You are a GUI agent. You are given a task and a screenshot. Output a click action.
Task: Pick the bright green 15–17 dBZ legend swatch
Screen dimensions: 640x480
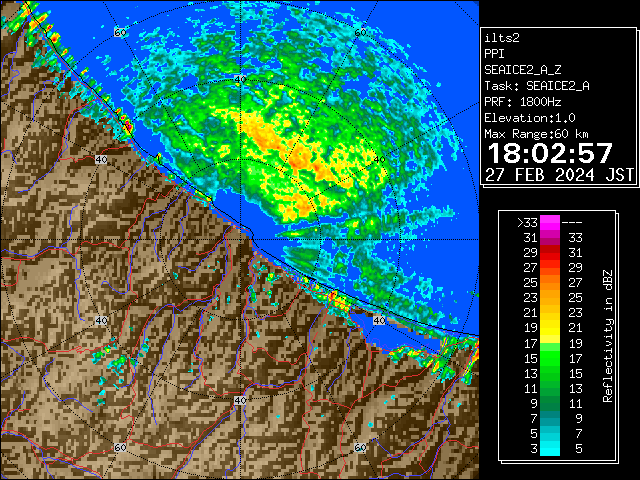[550, 358]
